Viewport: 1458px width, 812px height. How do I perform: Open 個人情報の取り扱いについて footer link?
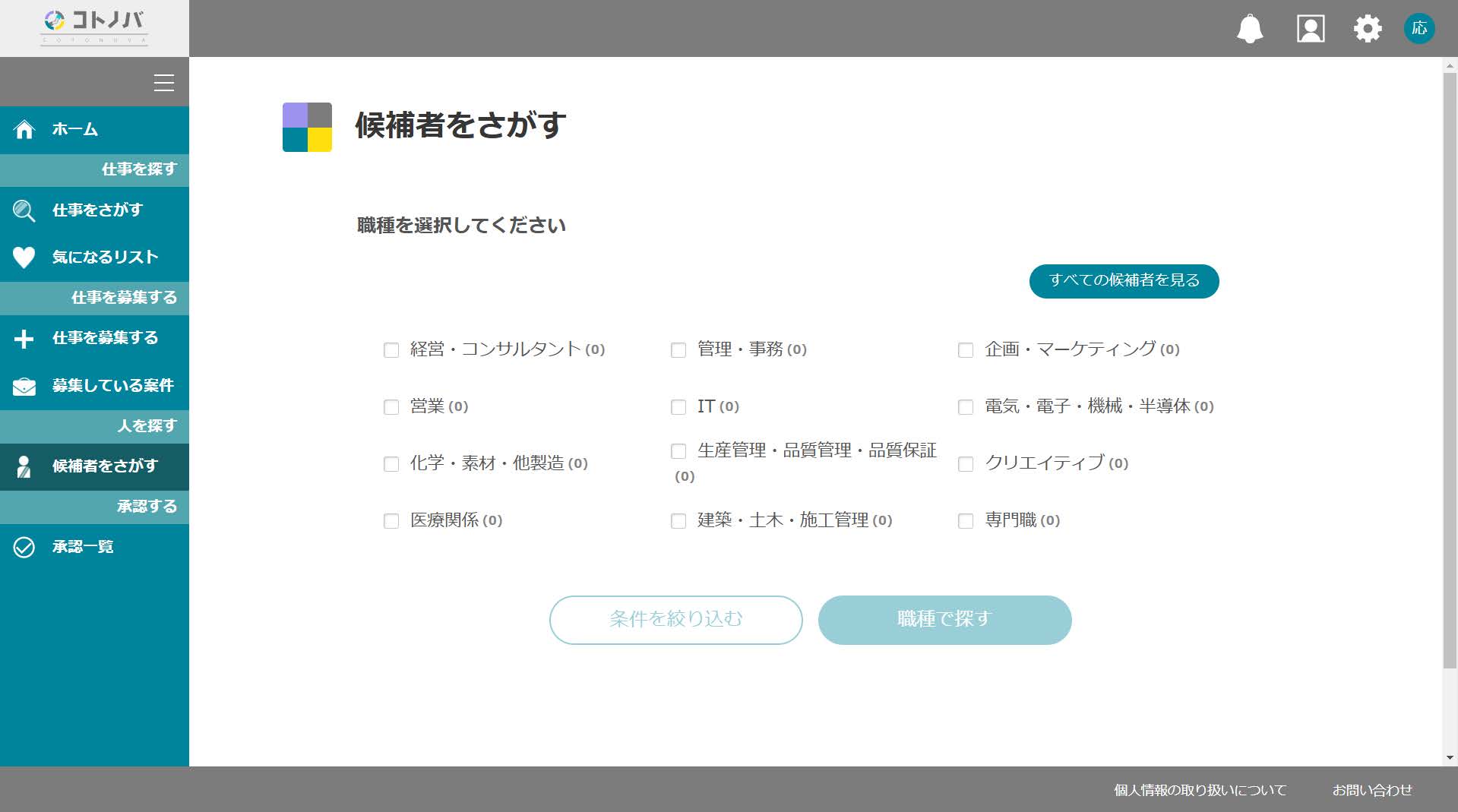pyautogui.click(x=1200, y=790)
